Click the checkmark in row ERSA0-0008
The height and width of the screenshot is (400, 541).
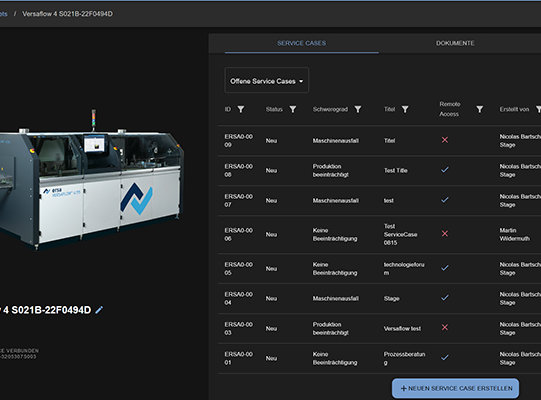[x=445, y=170]
